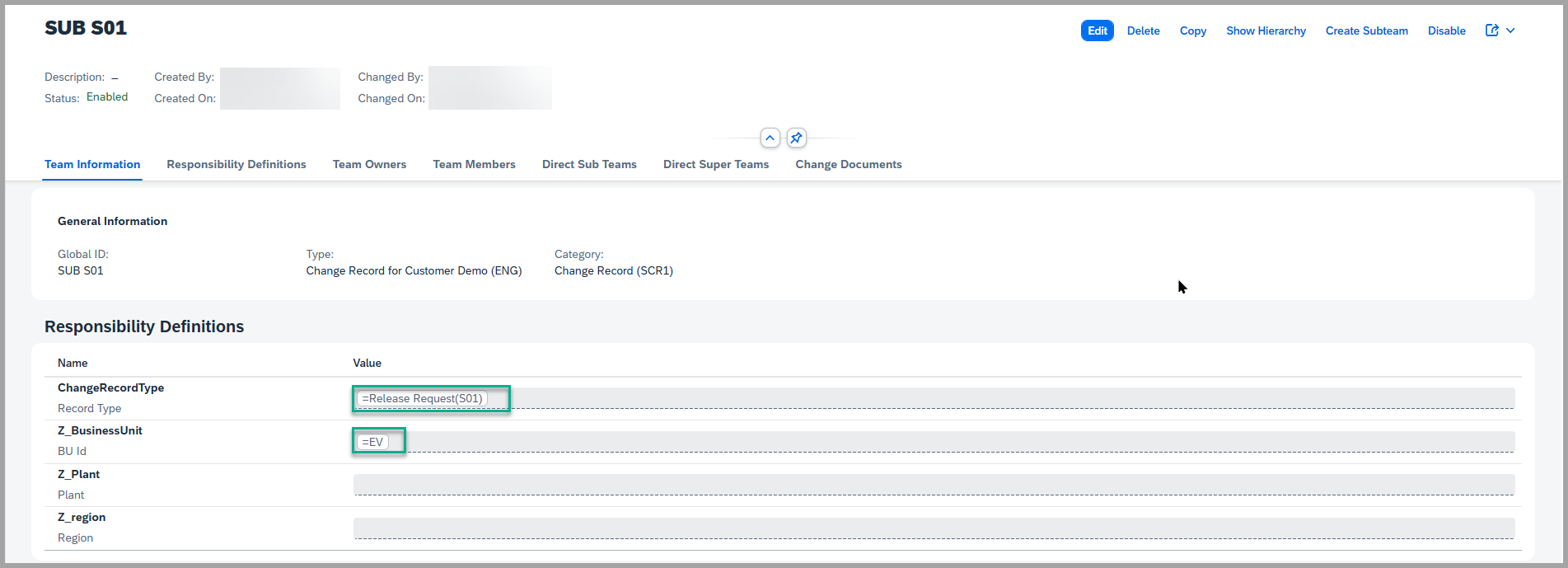Collapse the header with the up chevron
1568x568 pixels.
click(x=770, y=138)
